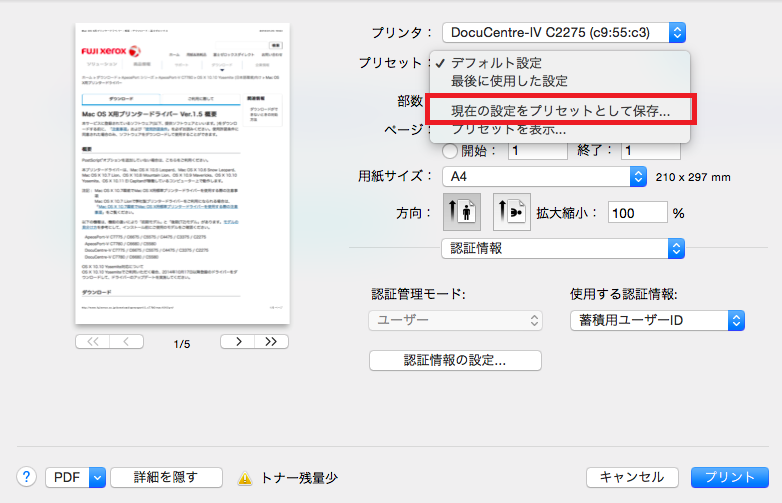Open the PDF dropdown arrow
The width and height of the screenshot is (782, 503).
(97, 477)
